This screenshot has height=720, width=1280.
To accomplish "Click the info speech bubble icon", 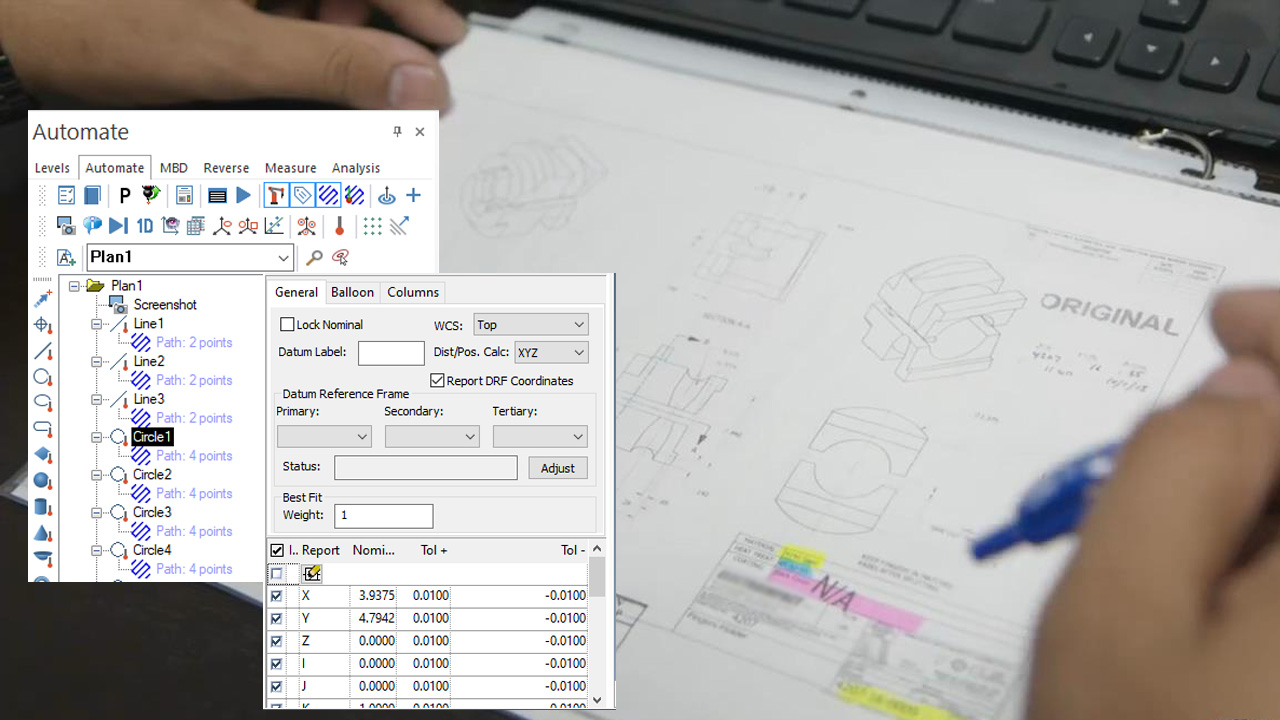I will pyautogui.click(x=92, y=226).
